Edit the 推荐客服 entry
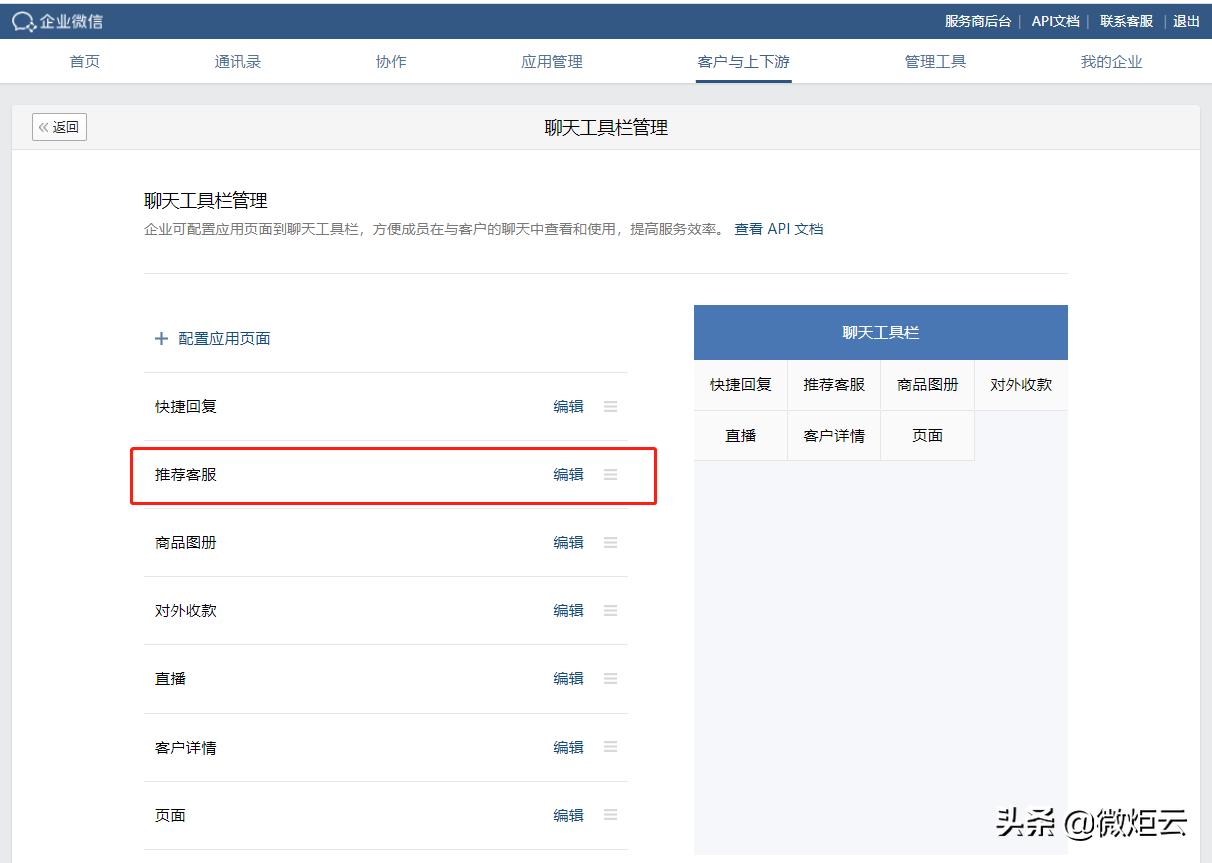The height and width of the screenshot is (863, 1212). 568,474
